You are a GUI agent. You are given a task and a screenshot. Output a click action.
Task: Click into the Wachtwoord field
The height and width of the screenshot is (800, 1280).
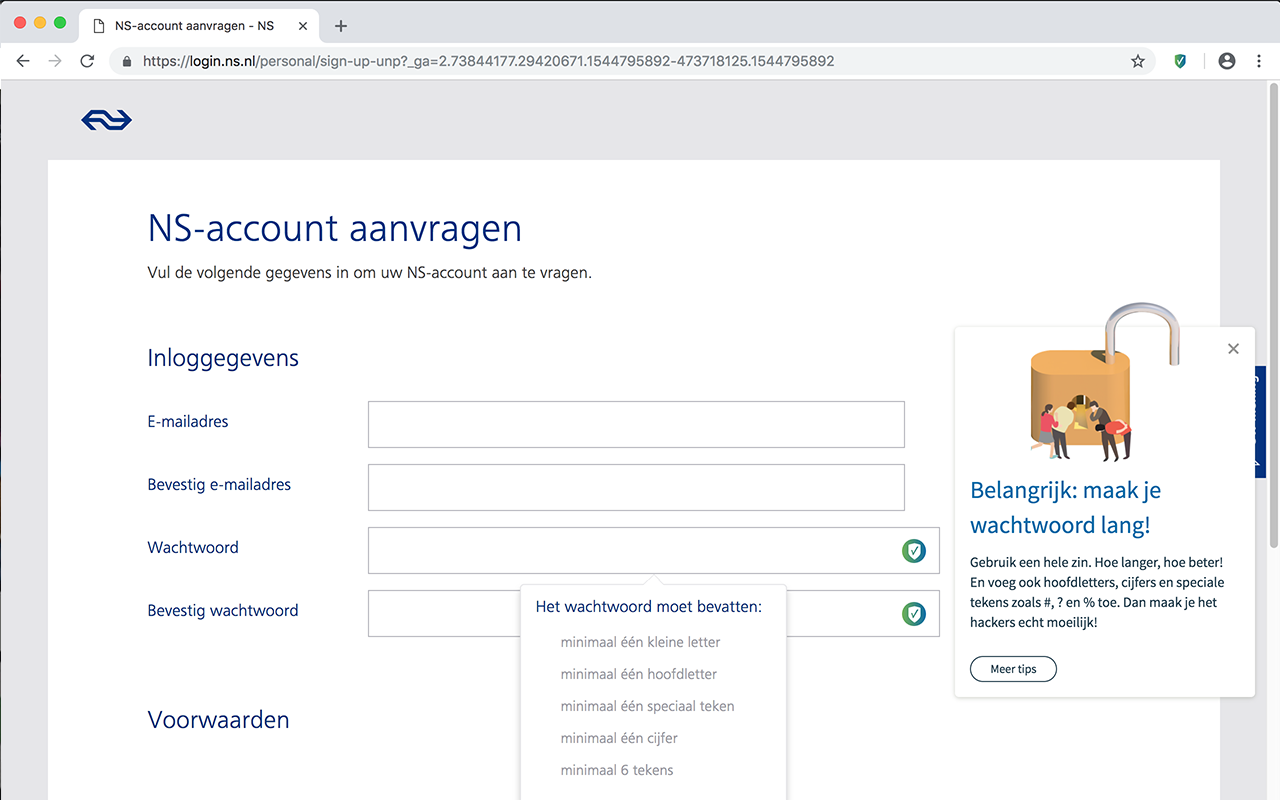(x=654, y=550)
